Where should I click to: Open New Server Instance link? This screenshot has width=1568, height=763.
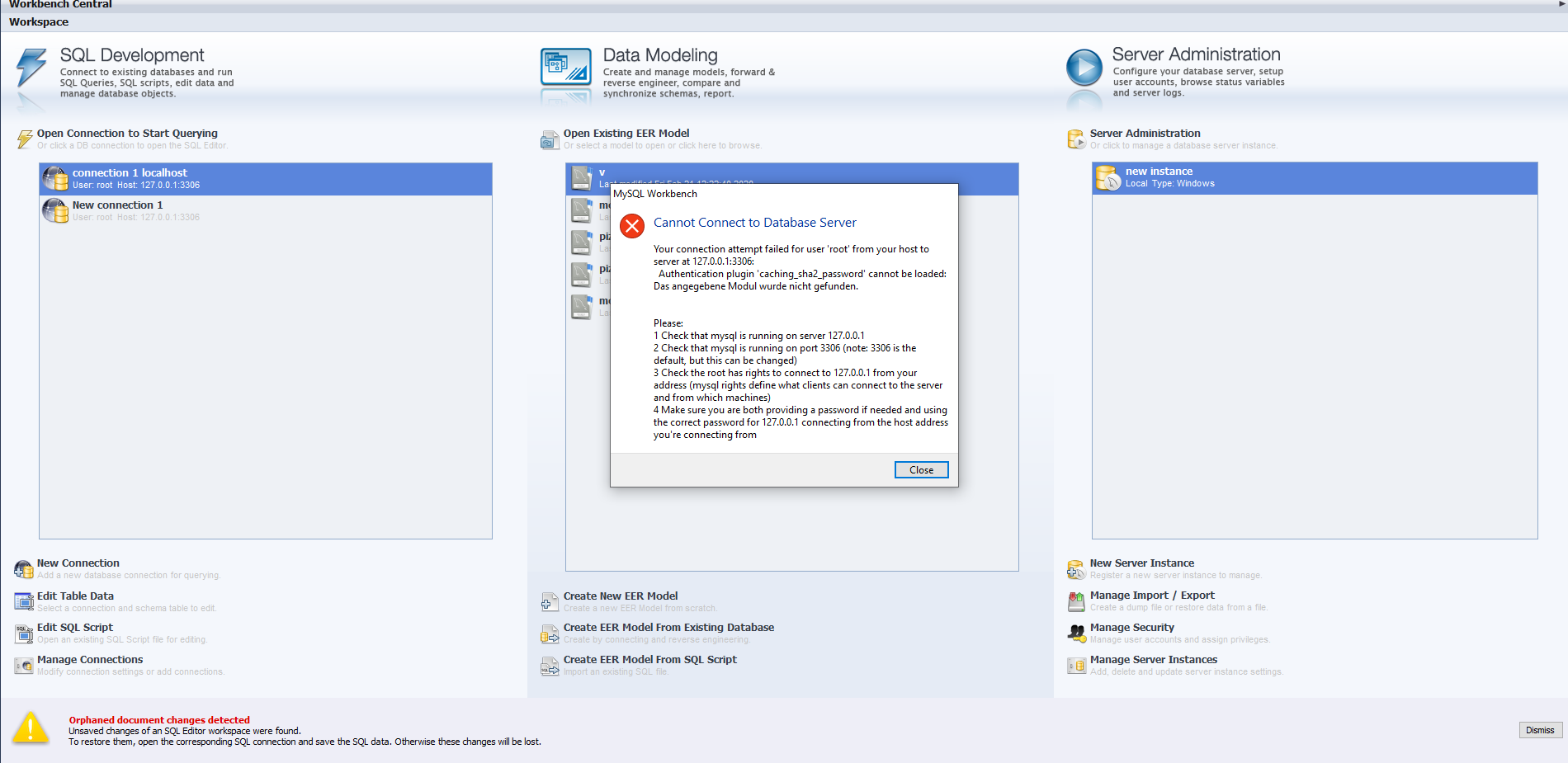click(1141, 563)
